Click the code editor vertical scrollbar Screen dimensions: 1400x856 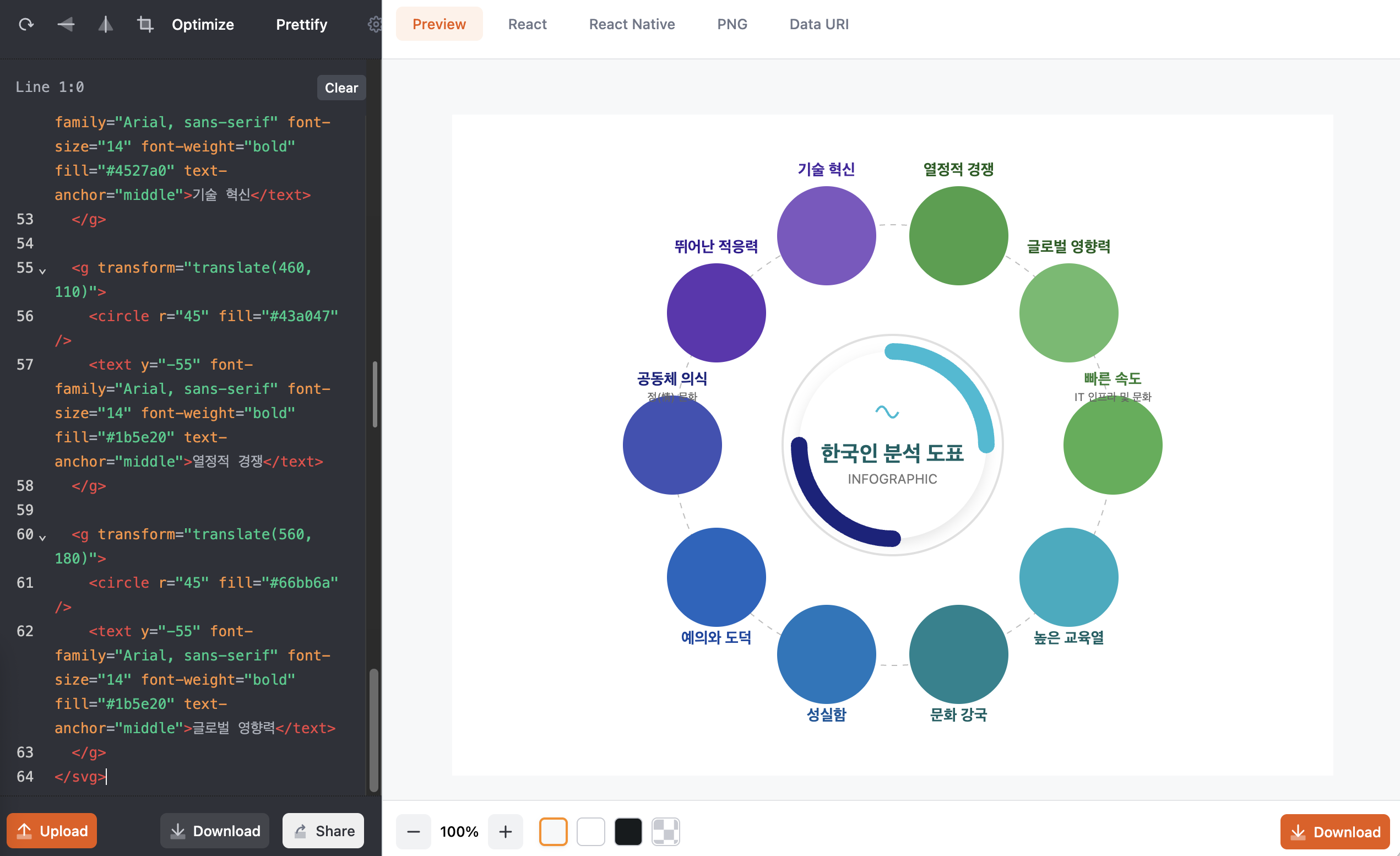[374, 730]
